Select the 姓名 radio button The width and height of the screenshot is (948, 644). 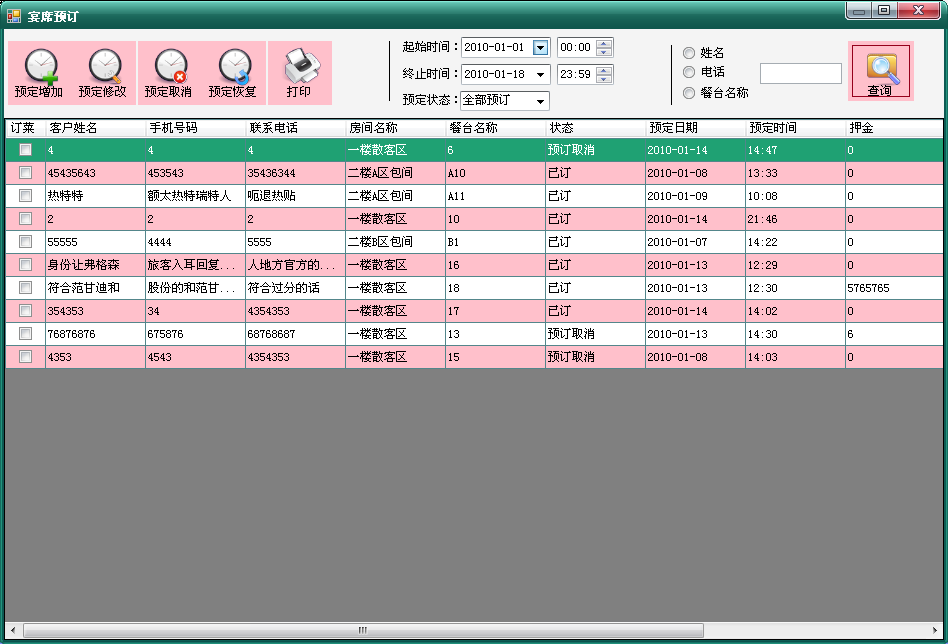(x=689, y=53)
